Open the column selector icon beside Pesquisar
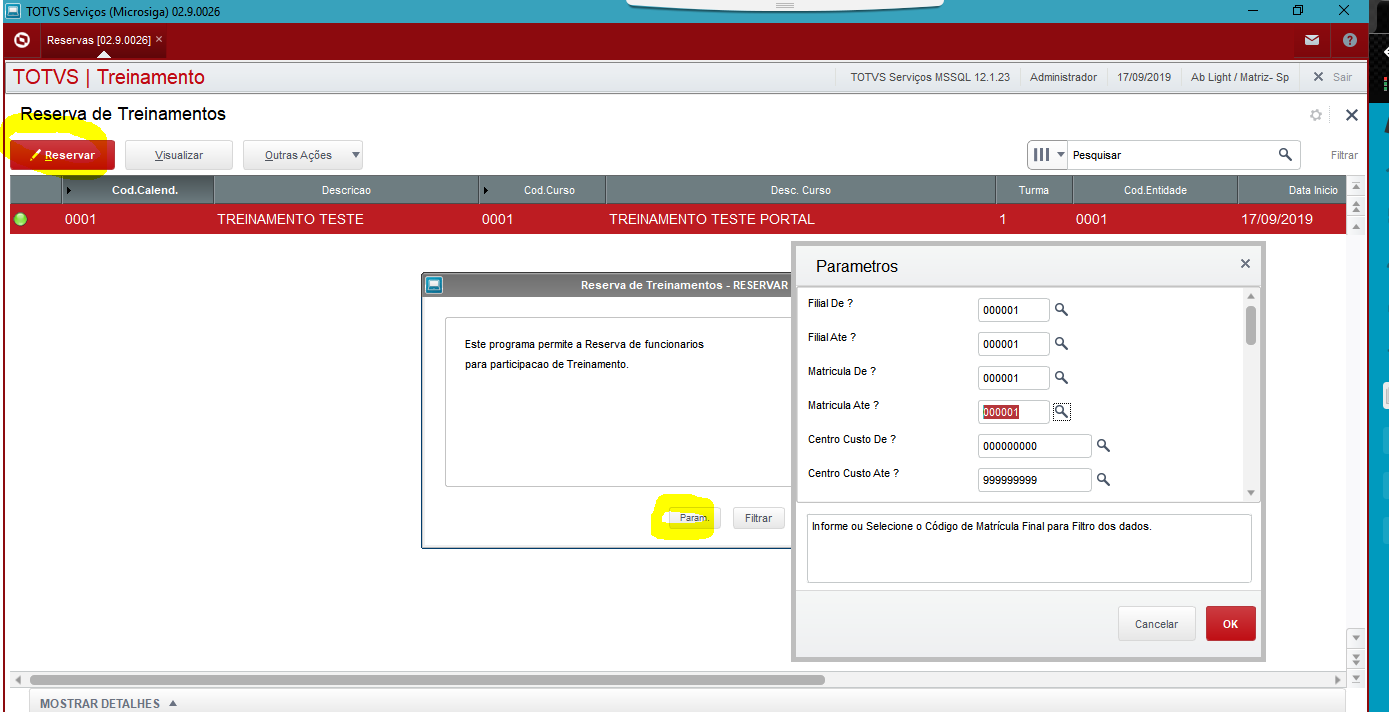This screenshot has width=1389, height=712. point(1047,155)
